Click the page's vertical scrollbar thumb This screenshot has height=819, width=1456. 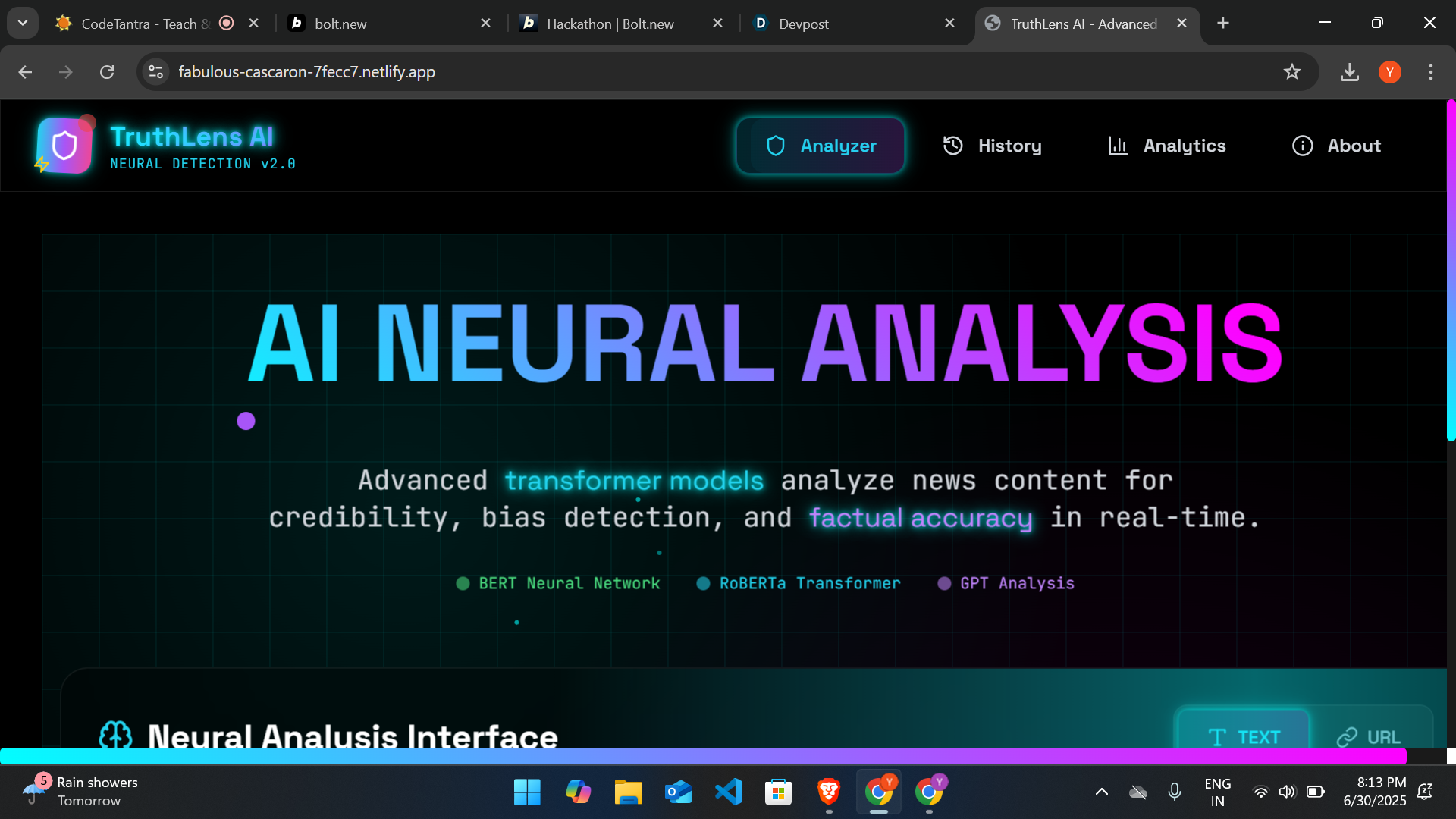1451,269
